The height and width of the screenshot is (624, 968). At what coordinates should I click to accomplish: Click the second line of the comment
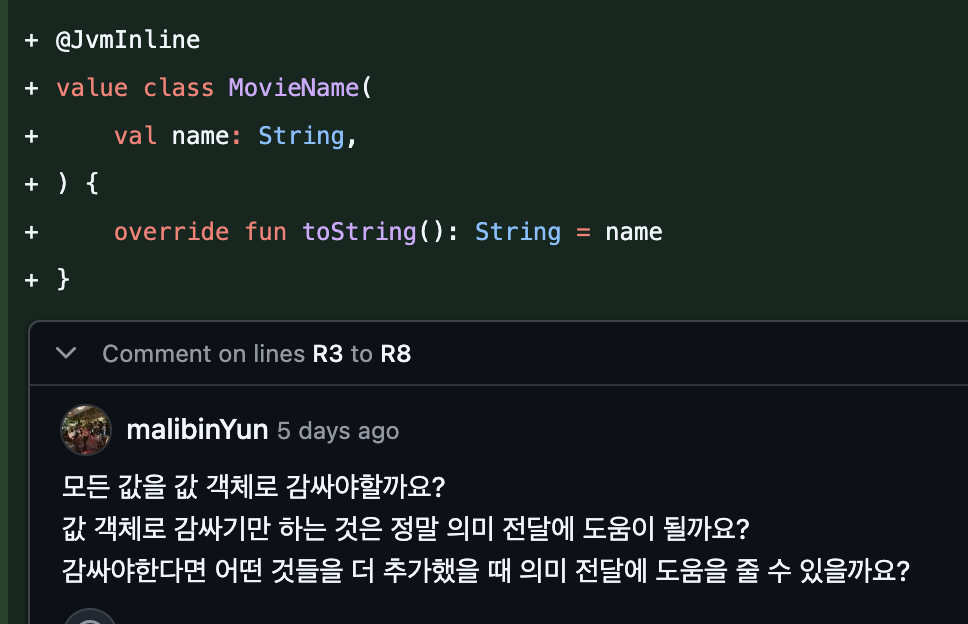tap(406, 528)
